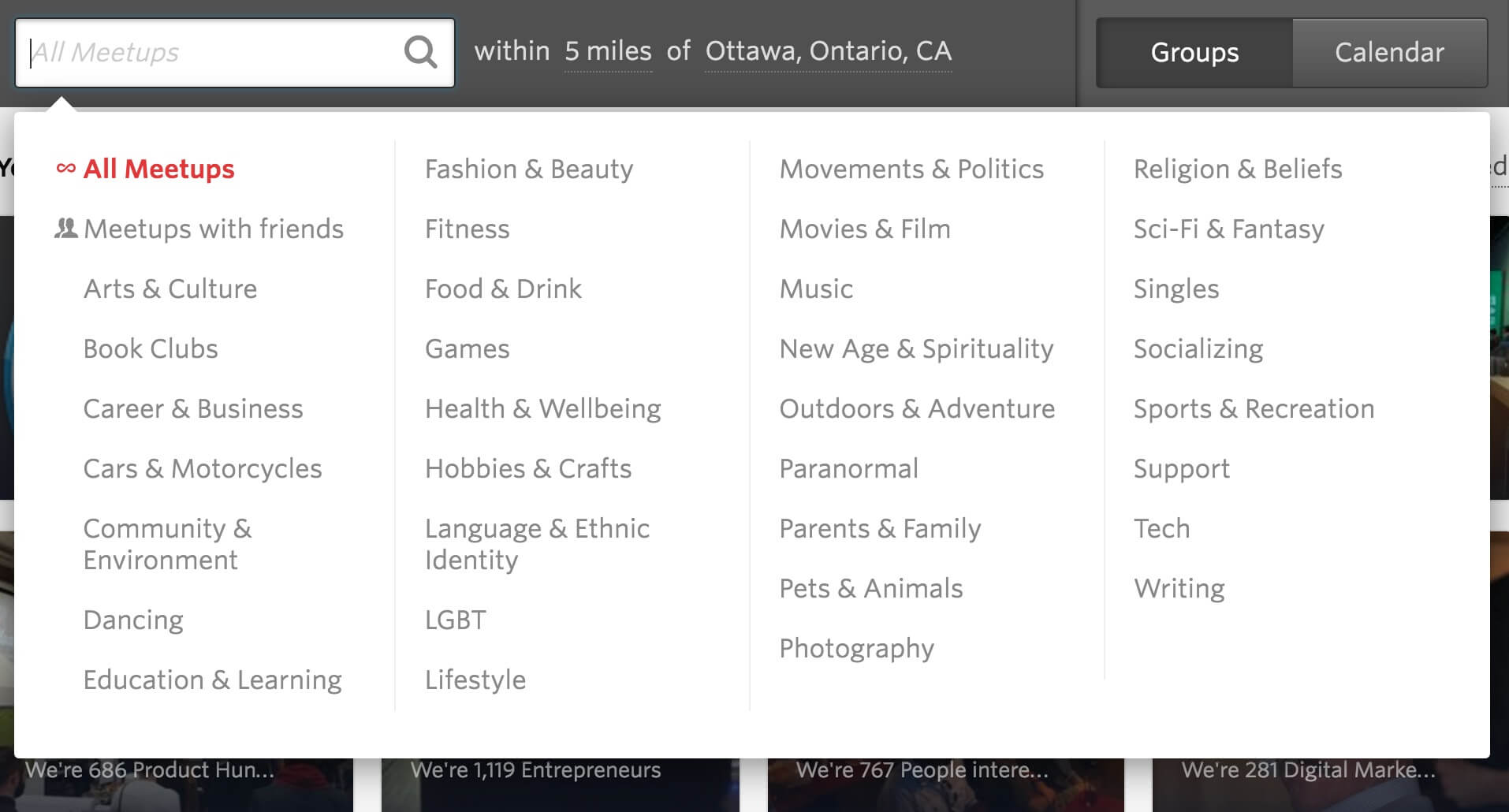Choose Writing from the category list
Viewport: 1509px width, 812px height.
pyautogui.click(x=1179, y=588)
